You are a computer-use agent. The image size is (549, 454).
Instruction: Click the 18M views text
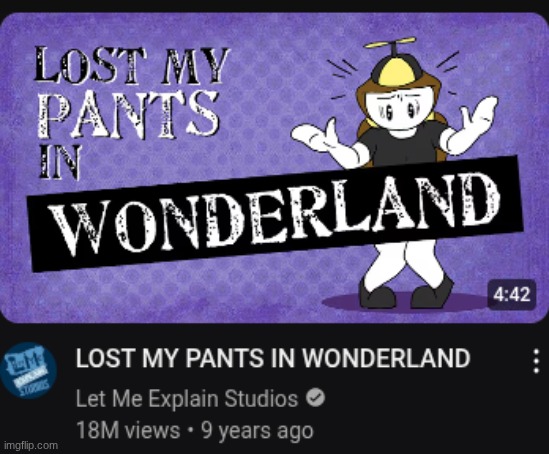128,430
